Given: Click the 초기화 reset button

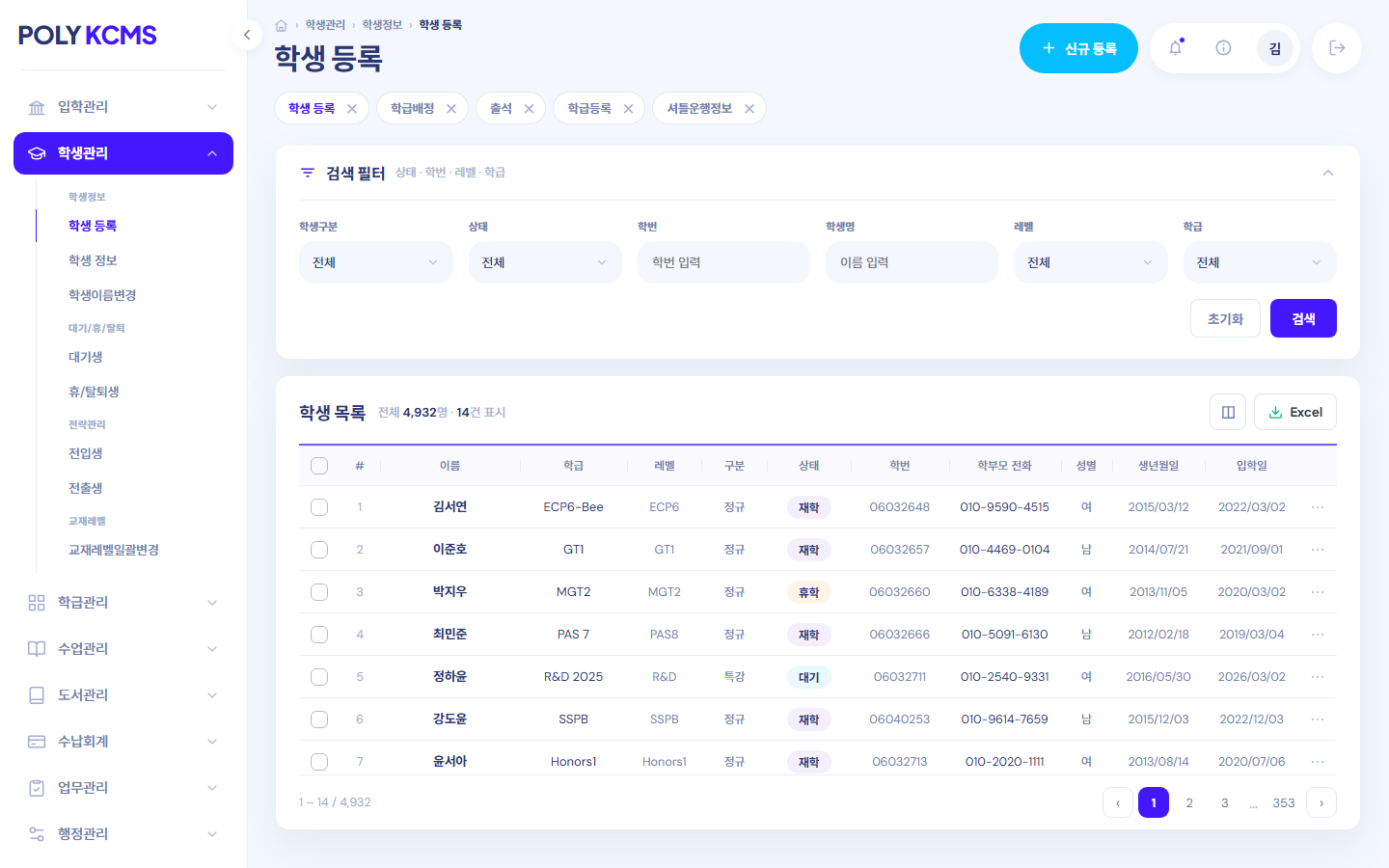Looking at the screenshot, I should (1225, 318).
